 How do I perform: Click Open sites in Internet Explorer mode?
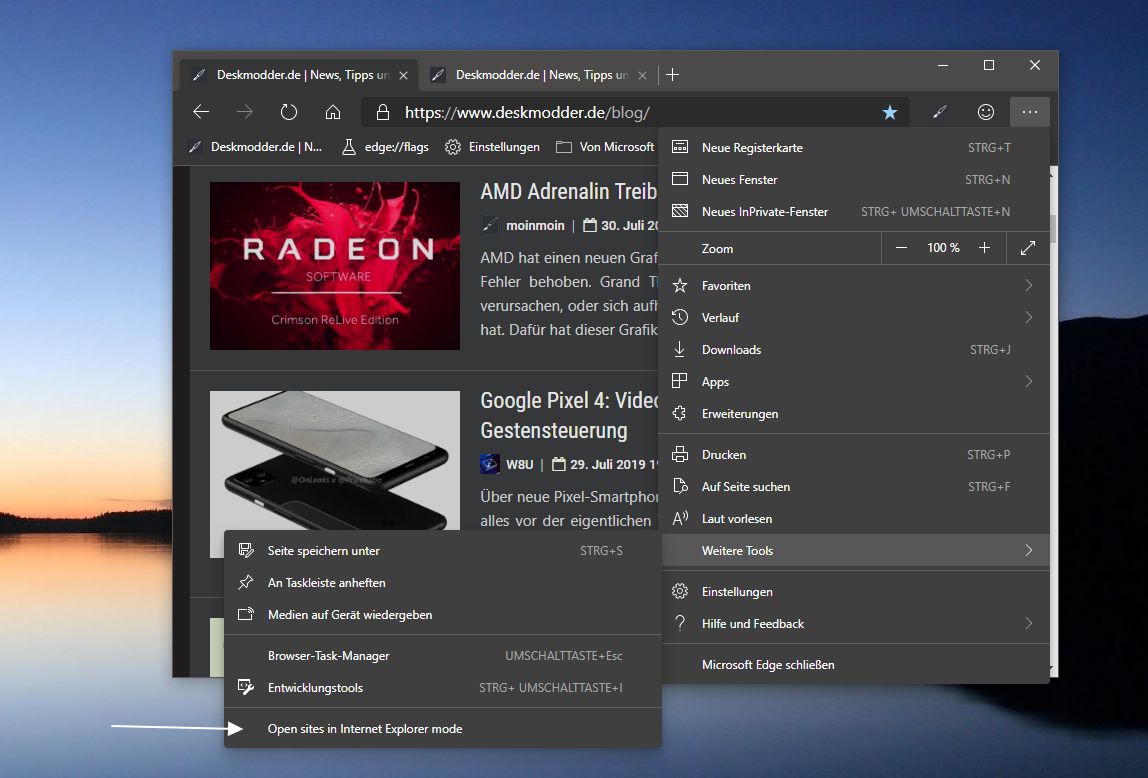[442, 729]
